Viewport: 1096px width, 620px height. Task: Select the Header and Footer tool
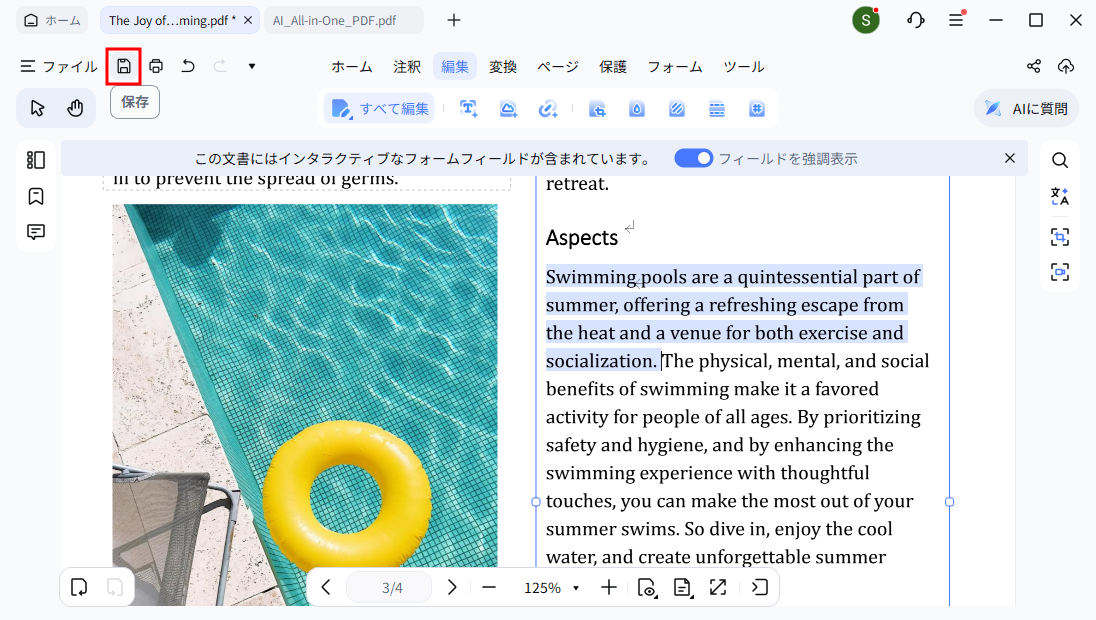[717, 108]
